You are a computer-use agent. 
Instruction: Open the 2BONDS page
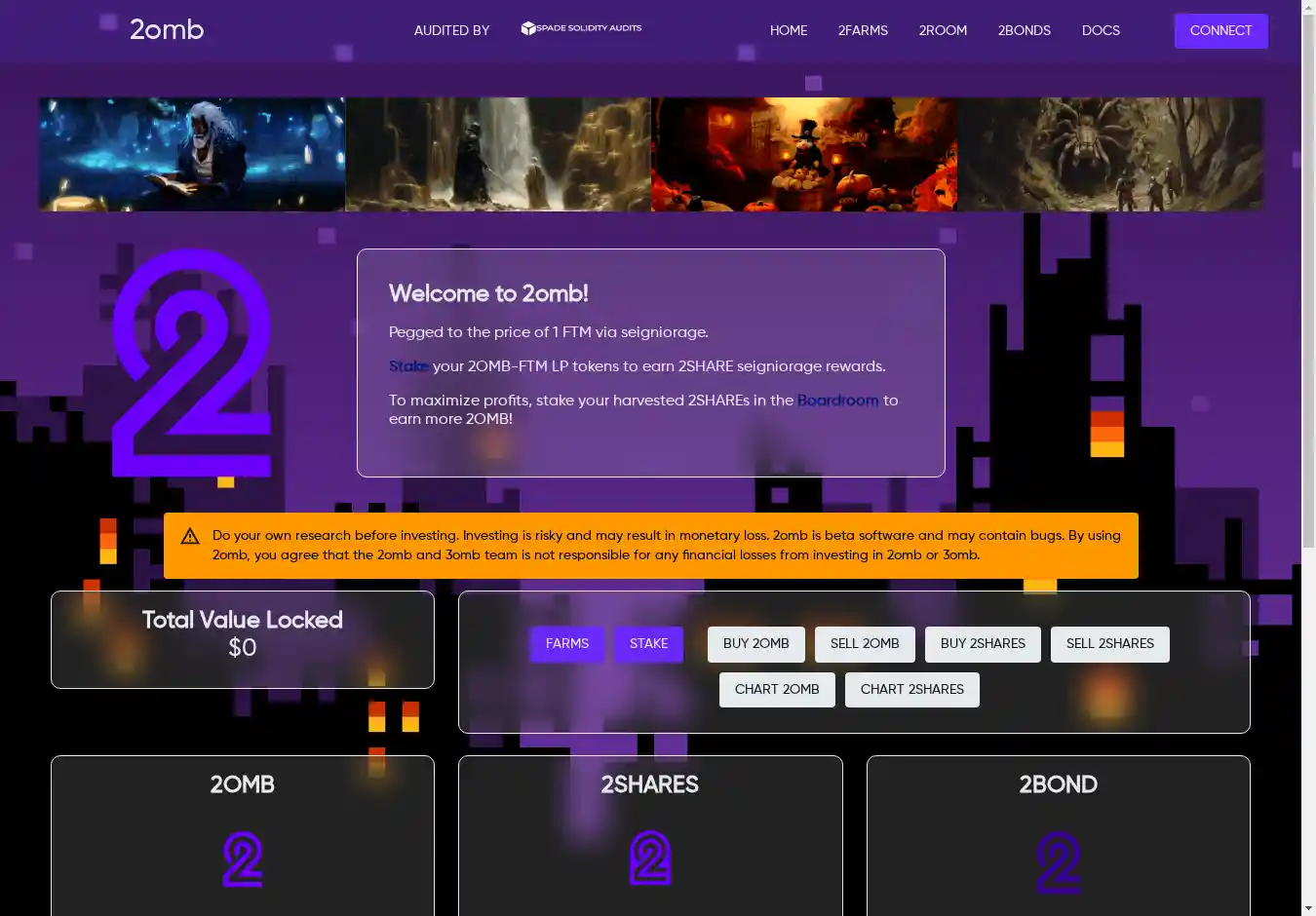pyautogui.click(x=1024, y=30)
